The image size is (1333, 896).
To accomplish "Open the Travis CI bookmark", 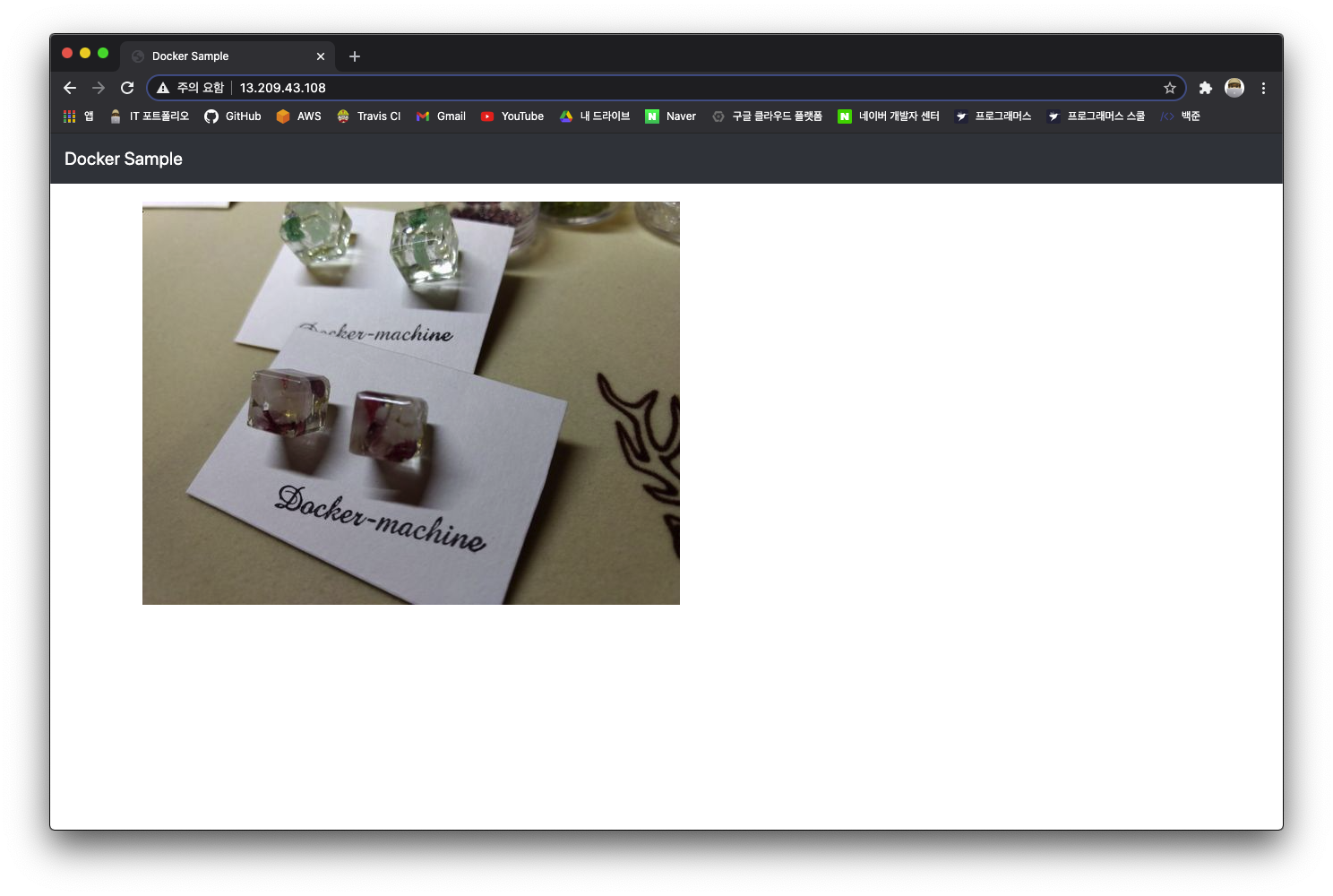I will pos(368,116).
